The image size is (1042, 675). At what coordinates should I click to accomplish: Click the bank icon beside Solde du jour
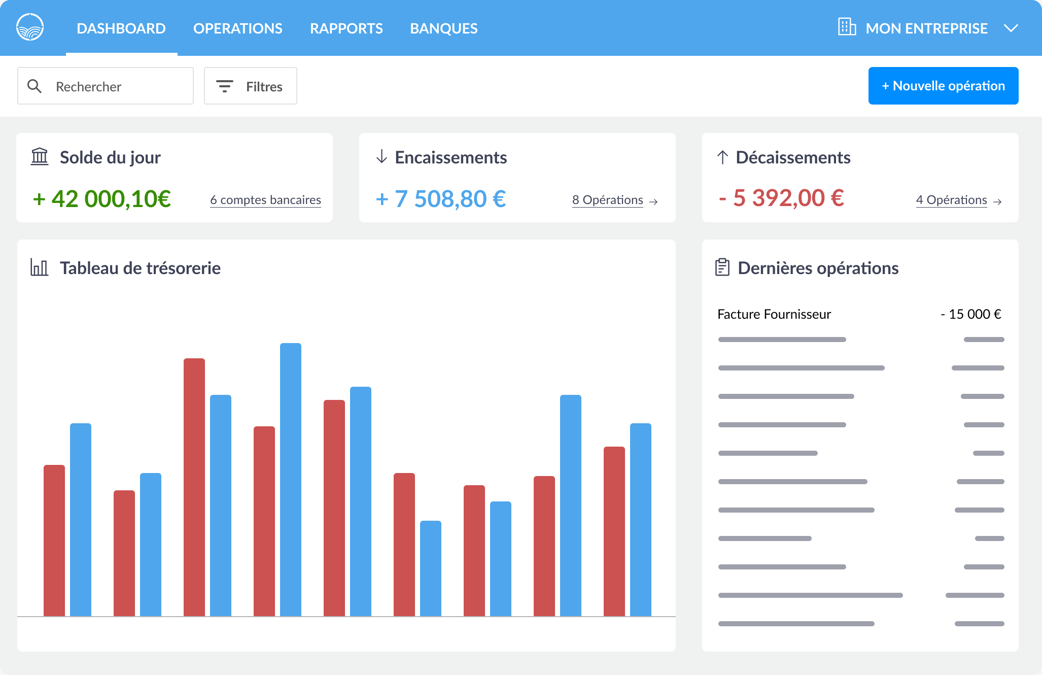click(40, 157)
